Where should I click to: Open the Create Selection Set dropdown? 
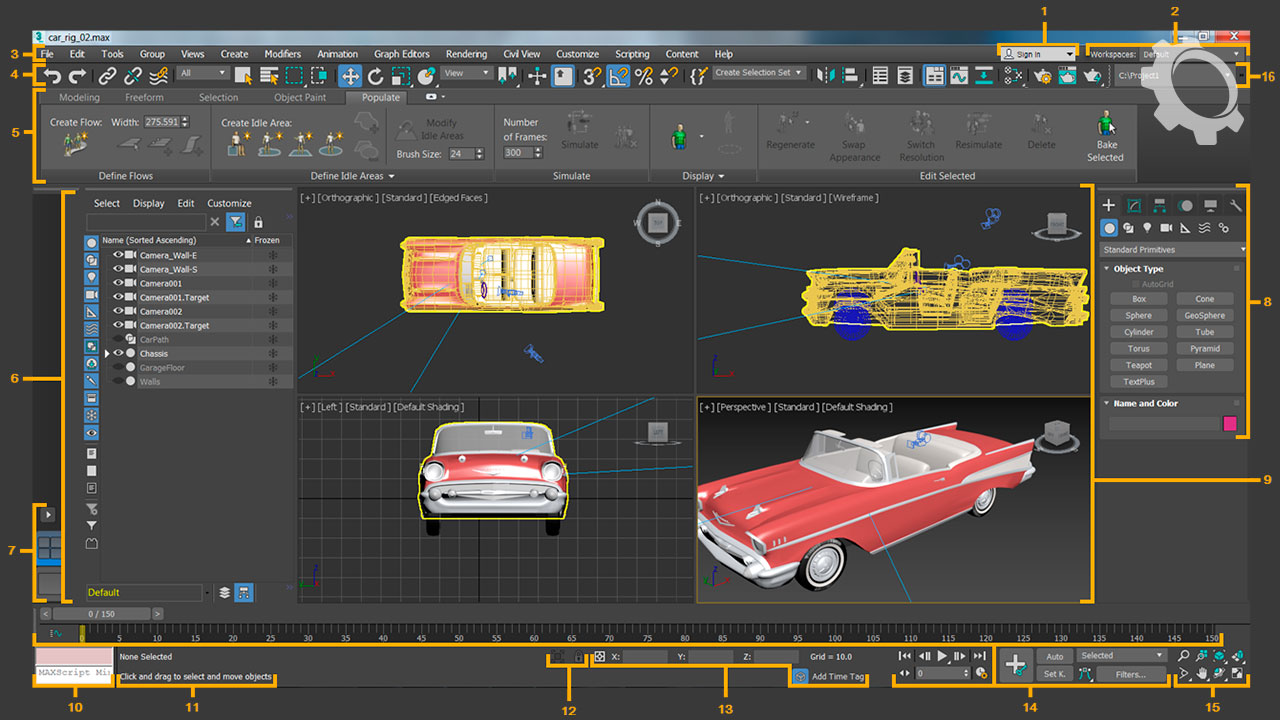pos(759,73)
